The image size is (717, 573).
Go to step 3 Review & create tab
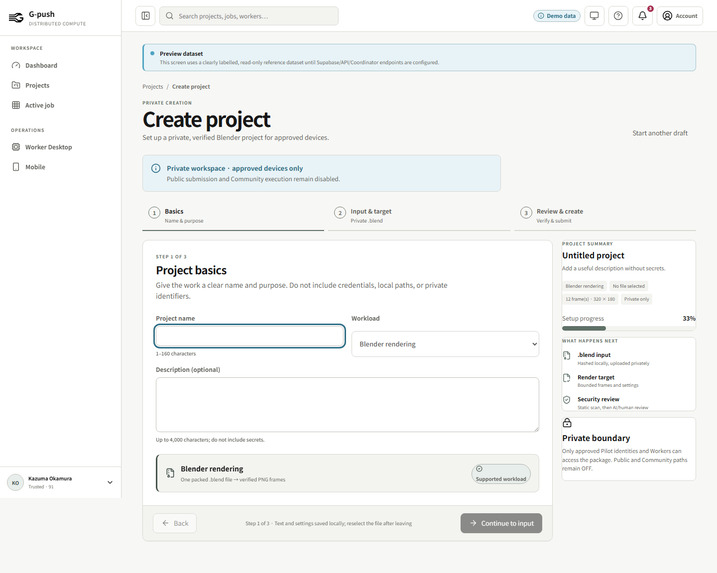click(x=605, y=215)
